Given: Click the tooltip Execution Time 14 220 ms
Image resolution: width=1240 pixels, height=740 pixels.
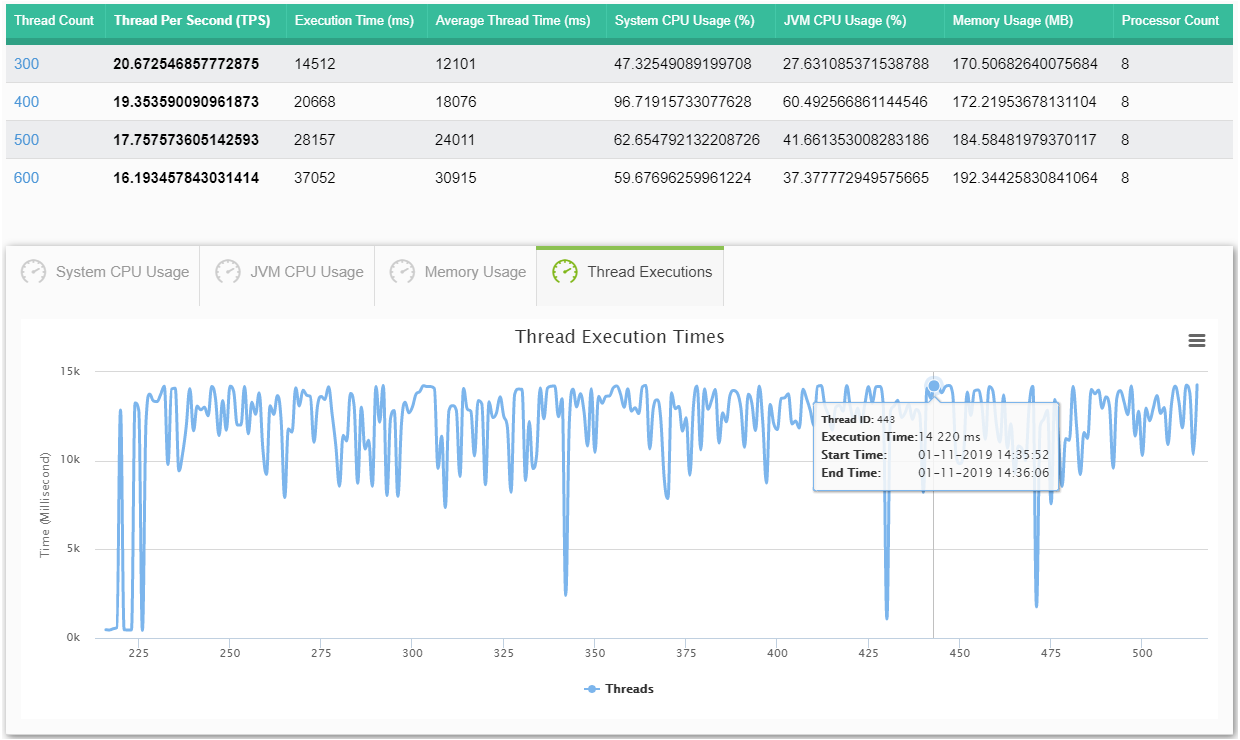Looking at the screenshot, I should (x=900, y=437).
